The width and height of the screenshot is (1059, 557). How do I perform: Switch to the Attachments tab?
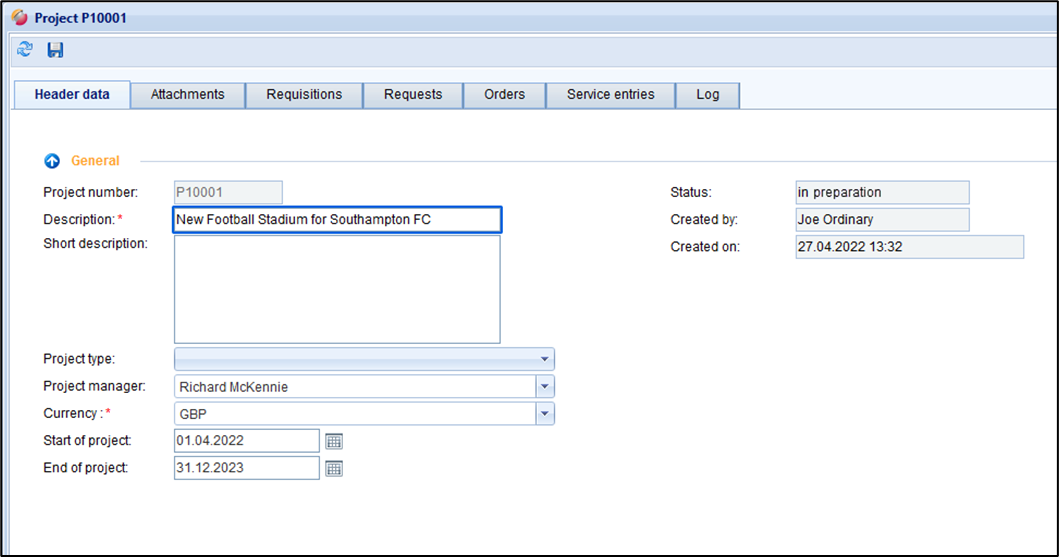[187, 95]
